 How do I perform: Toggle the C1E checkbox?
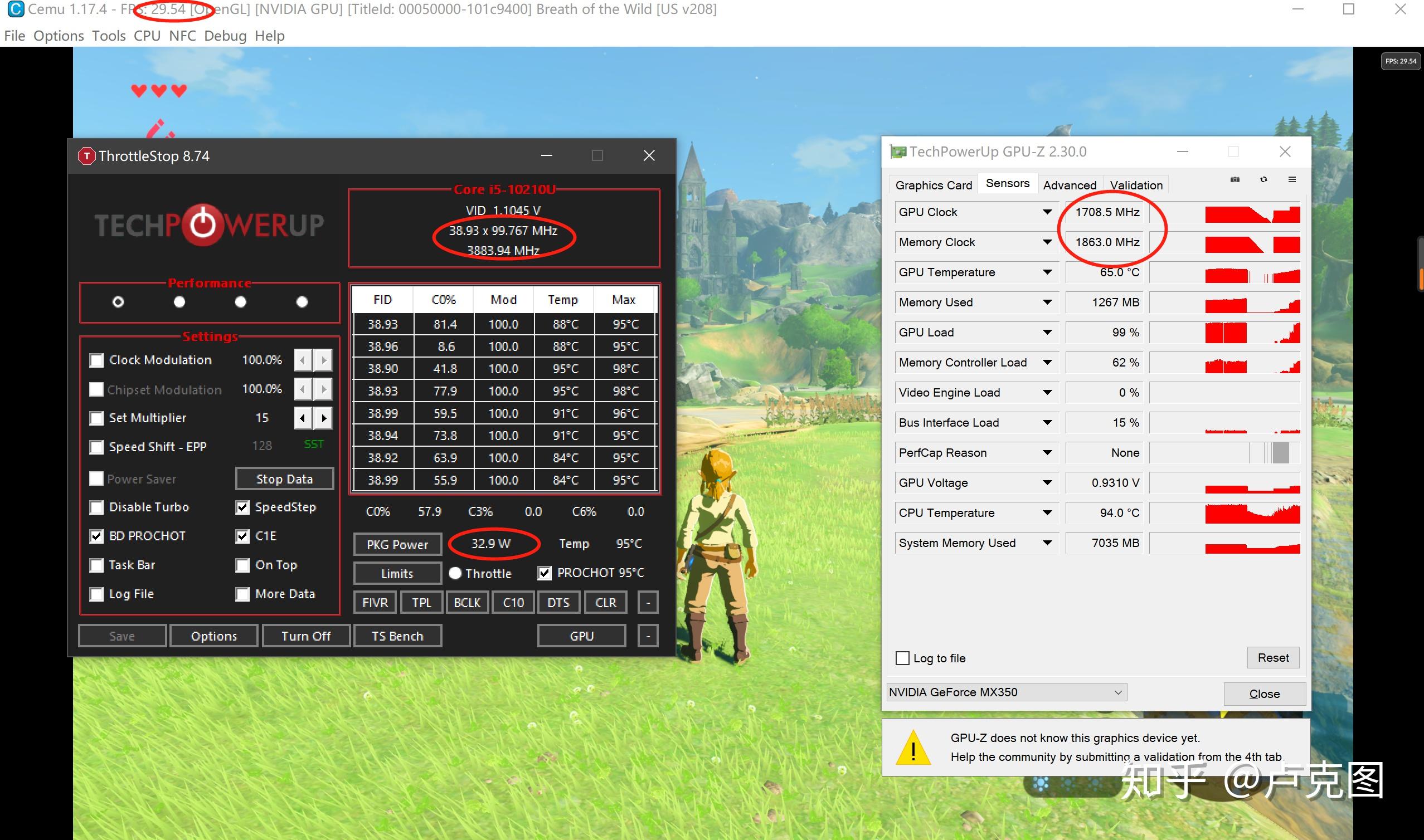(242, 536)
